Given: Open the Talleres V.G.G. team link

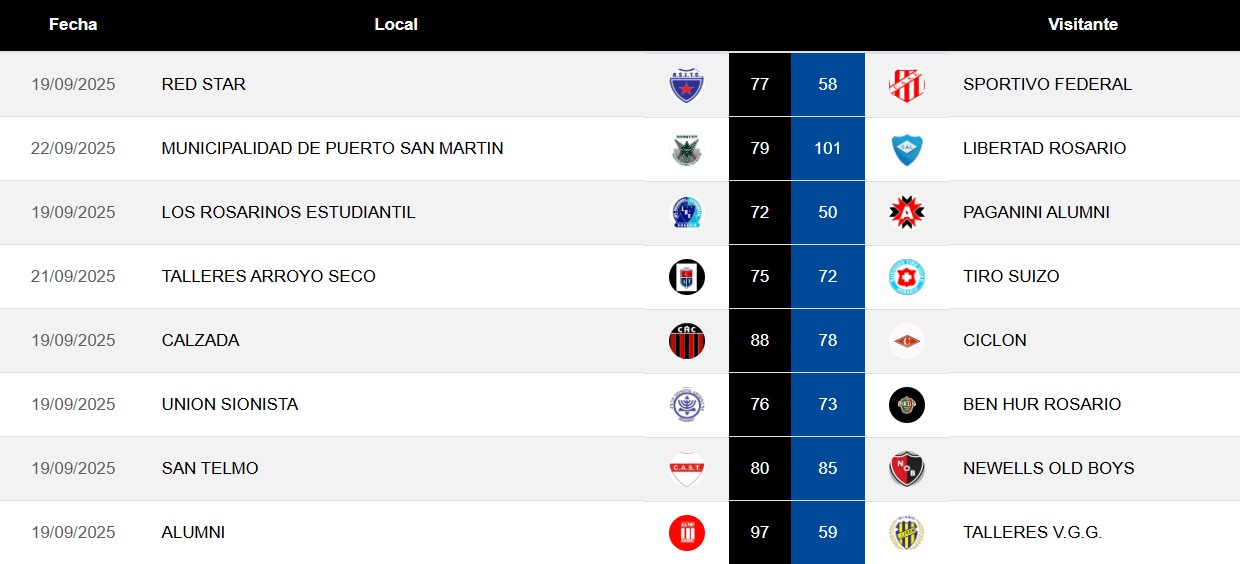Looking at the screenshot, I should point(1032,532).
